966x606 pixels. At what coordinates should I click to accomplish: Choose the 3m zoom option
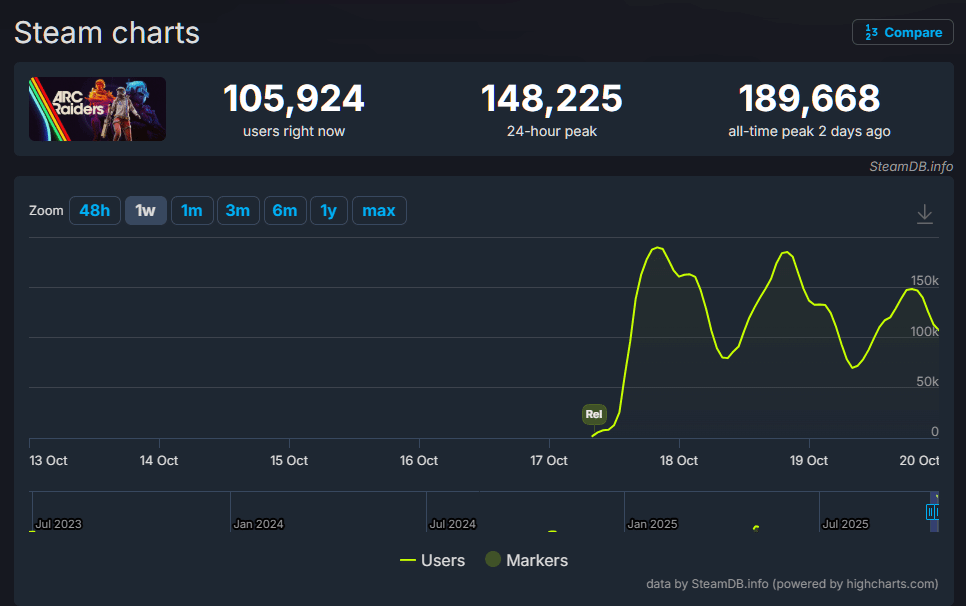(x=238, y=211)
